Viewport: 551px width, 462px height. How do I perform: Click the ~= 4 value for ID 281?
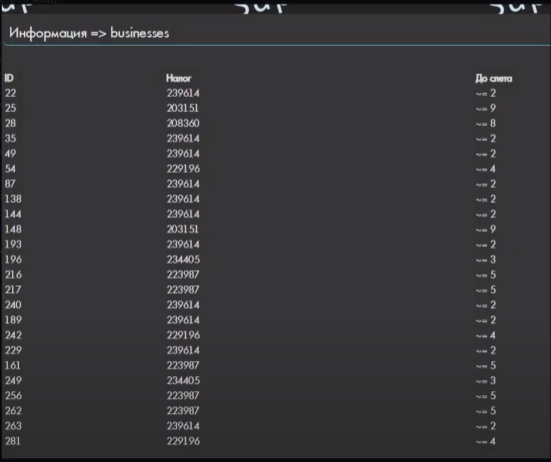486,441
